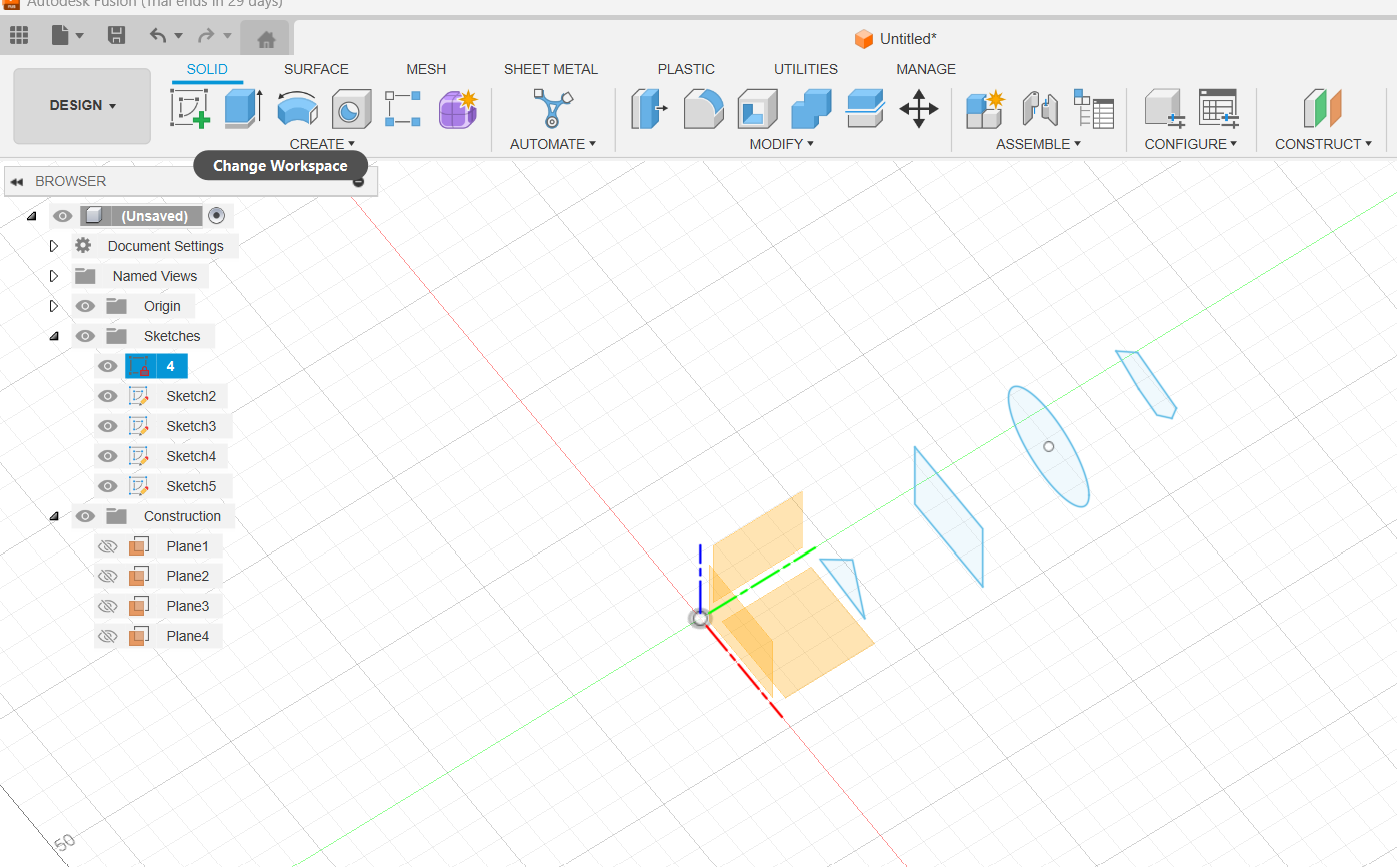
Task: Switch to the MANAGE tab
Action: pos(926,69)
